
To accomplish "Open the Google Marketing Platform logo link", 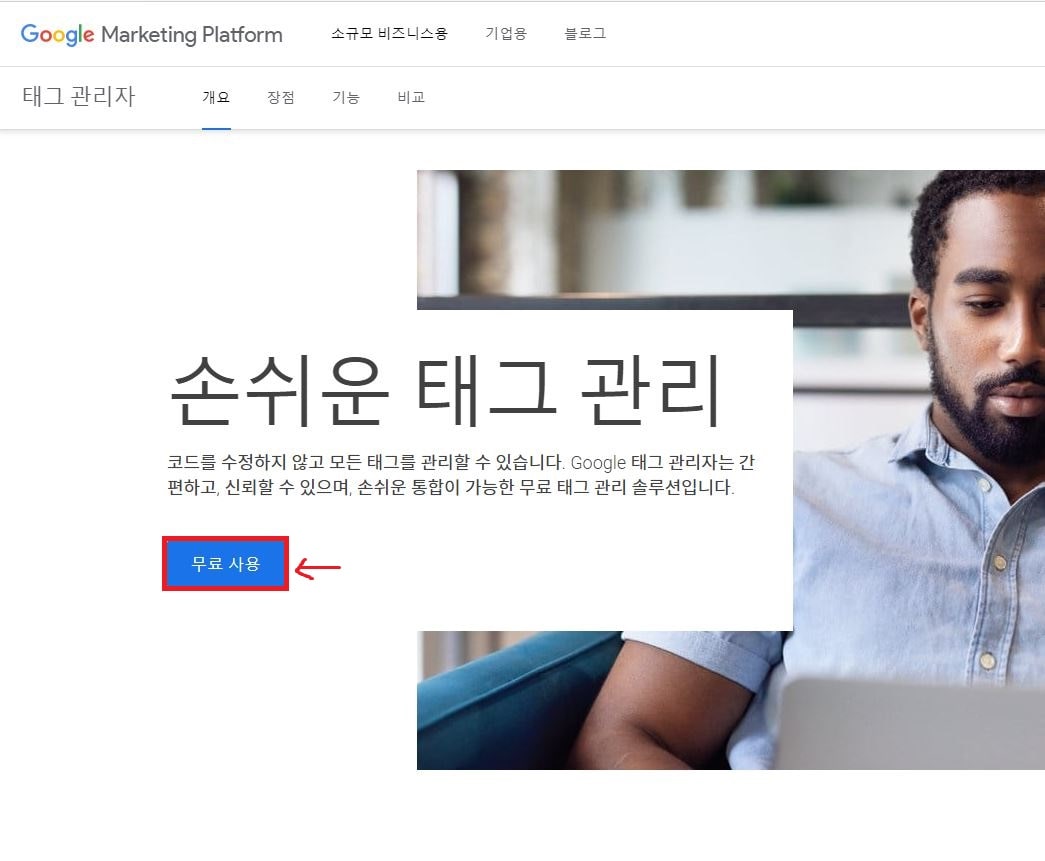I will pyautogui.click(x=151, y=34).
